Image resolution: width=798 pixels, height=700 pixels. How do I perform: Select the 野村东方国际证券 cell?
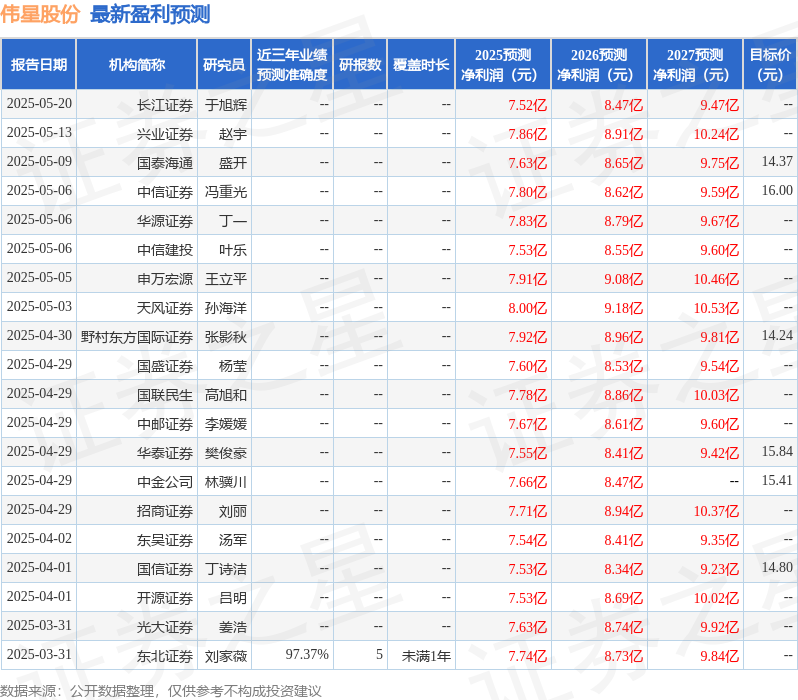(x=137, y=337)
